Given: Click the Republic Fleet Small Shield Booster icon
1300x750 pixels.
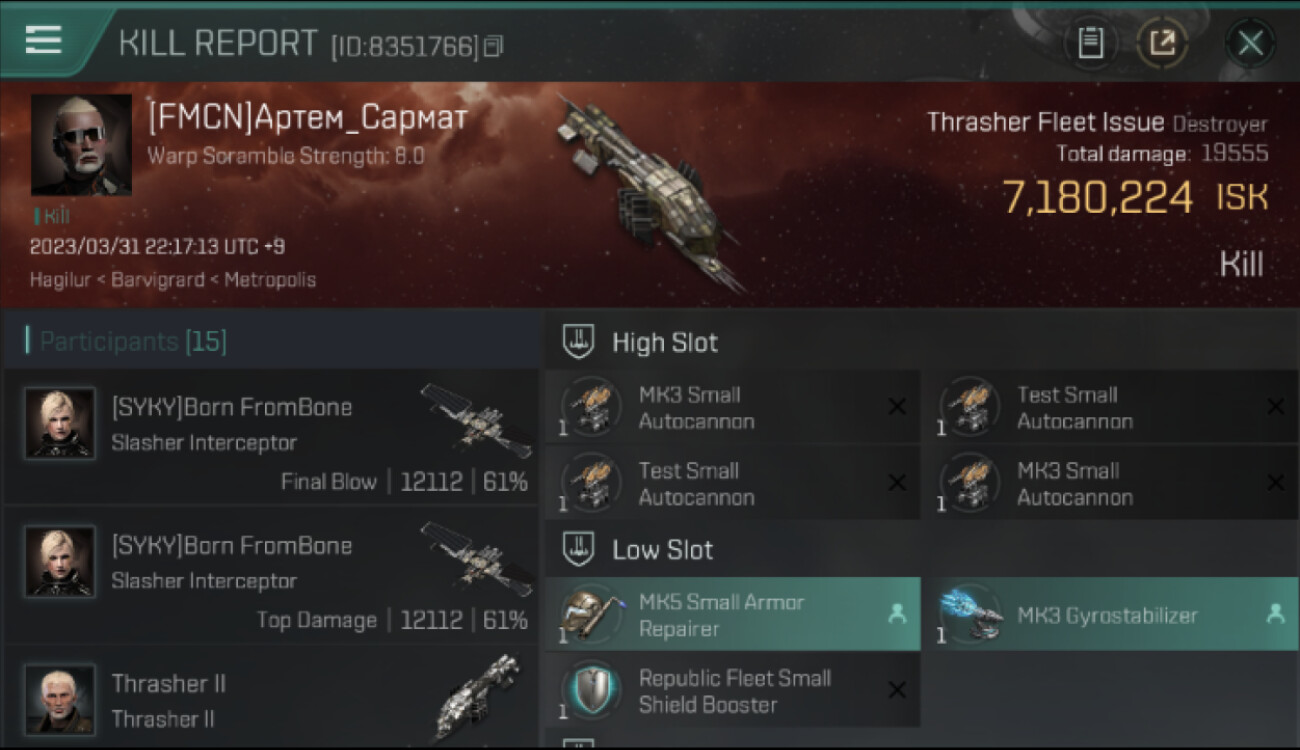Looking at the screenshot, I should tap(590, 690).
